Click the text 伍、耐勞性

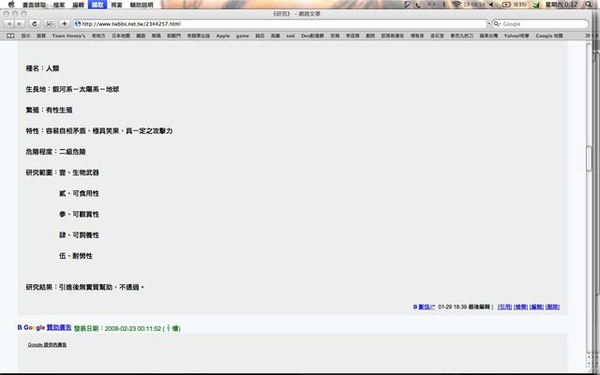tap(75, 256)
